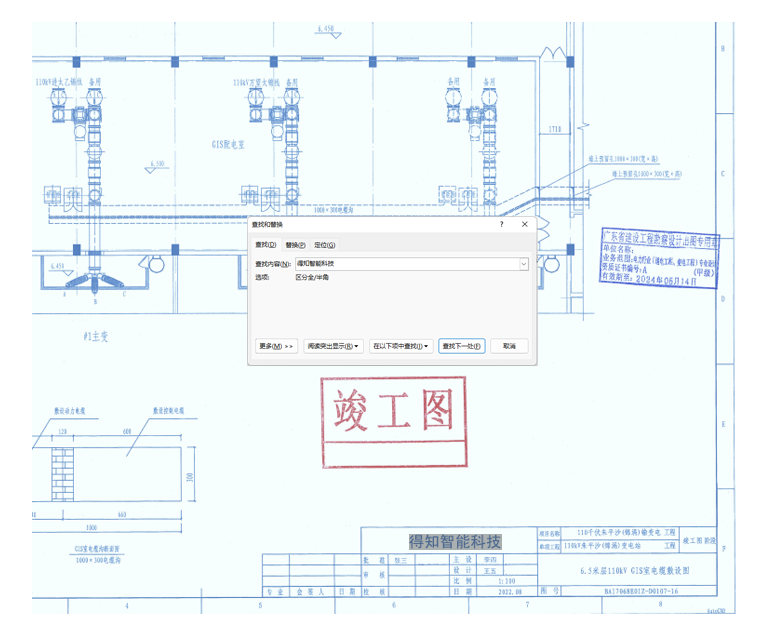Cancel the find dialog with 取消
Image resolution: width=757 pixels, height=636 pixels.
click(509, 346)
